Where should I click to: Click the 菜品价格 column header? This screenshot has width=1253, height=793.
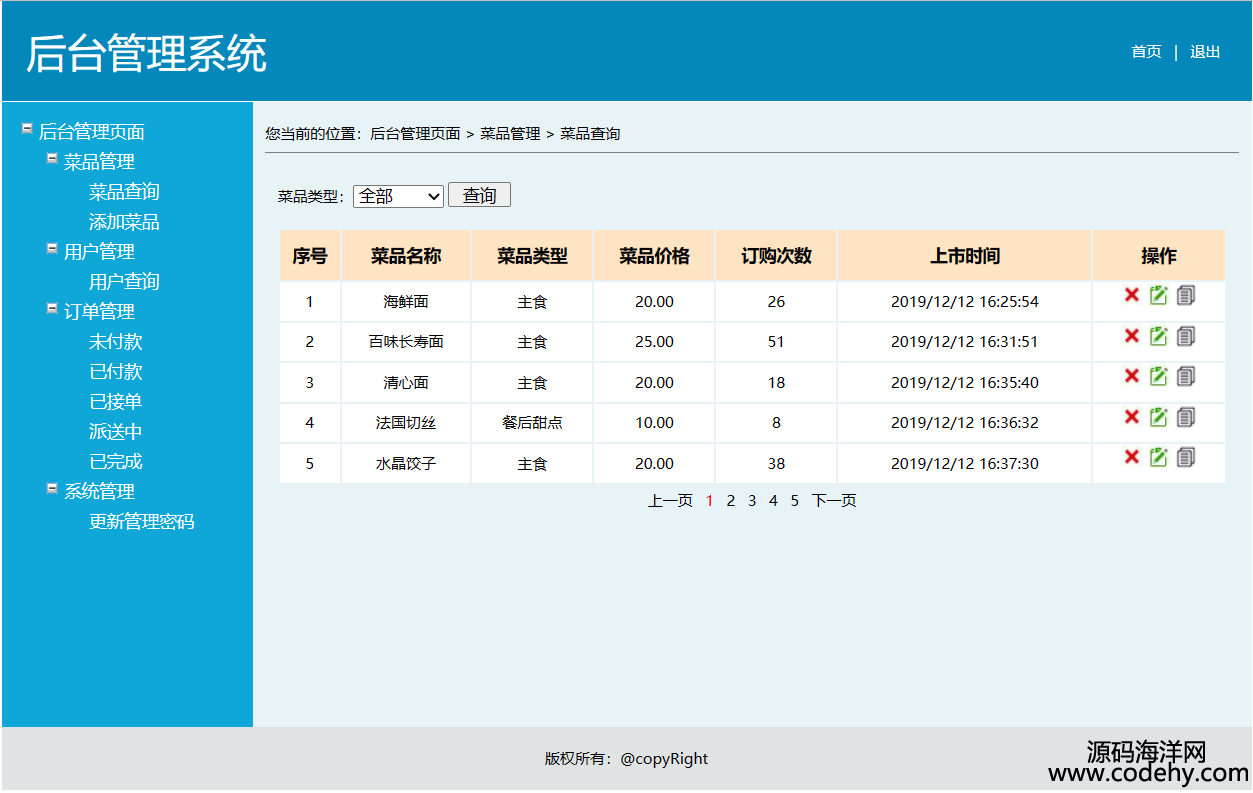click(x=654, y=256)
